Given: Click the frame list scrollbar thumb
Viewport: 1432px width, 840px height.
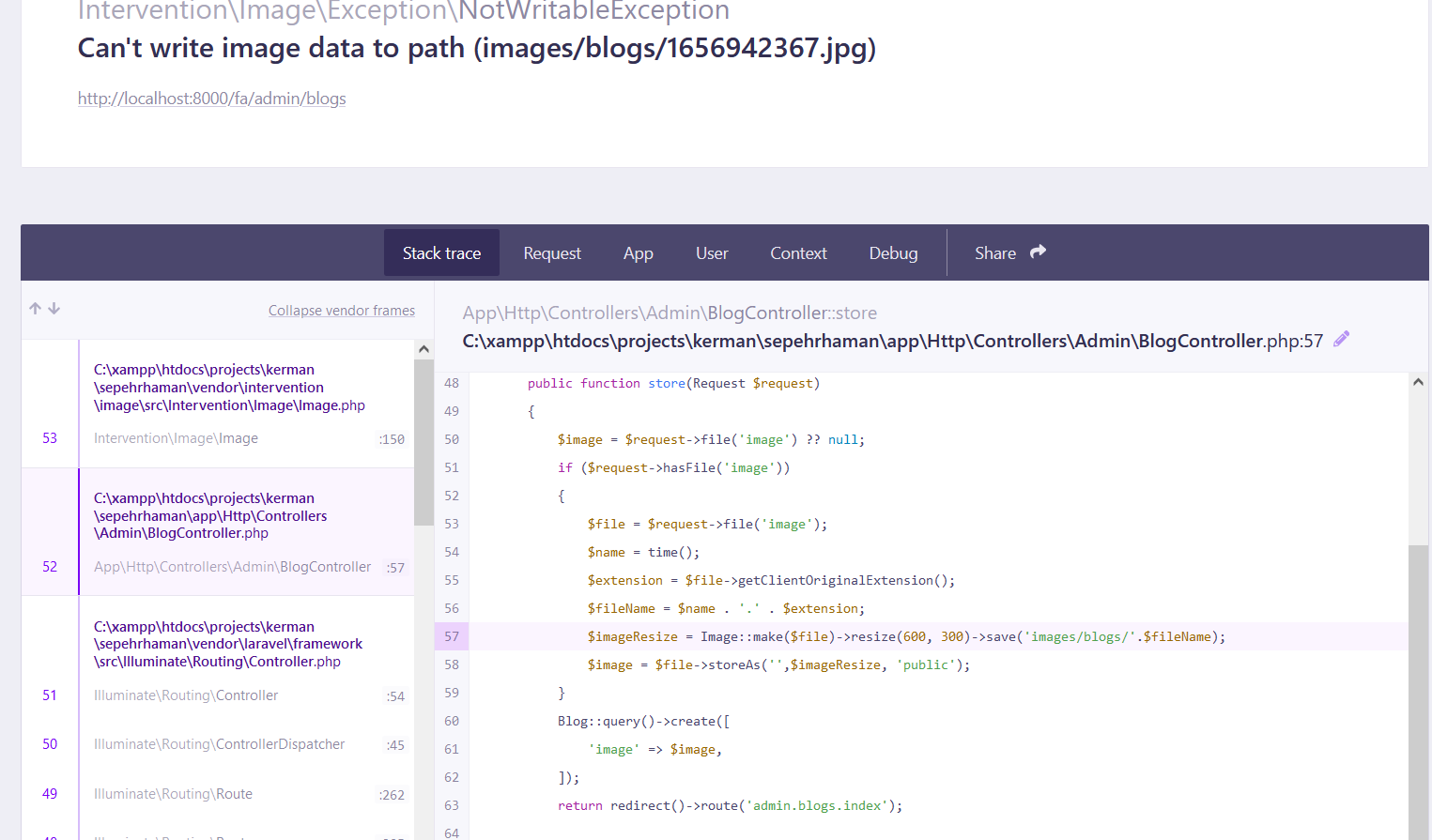Looking at the screenshot, I should [423, 442].
